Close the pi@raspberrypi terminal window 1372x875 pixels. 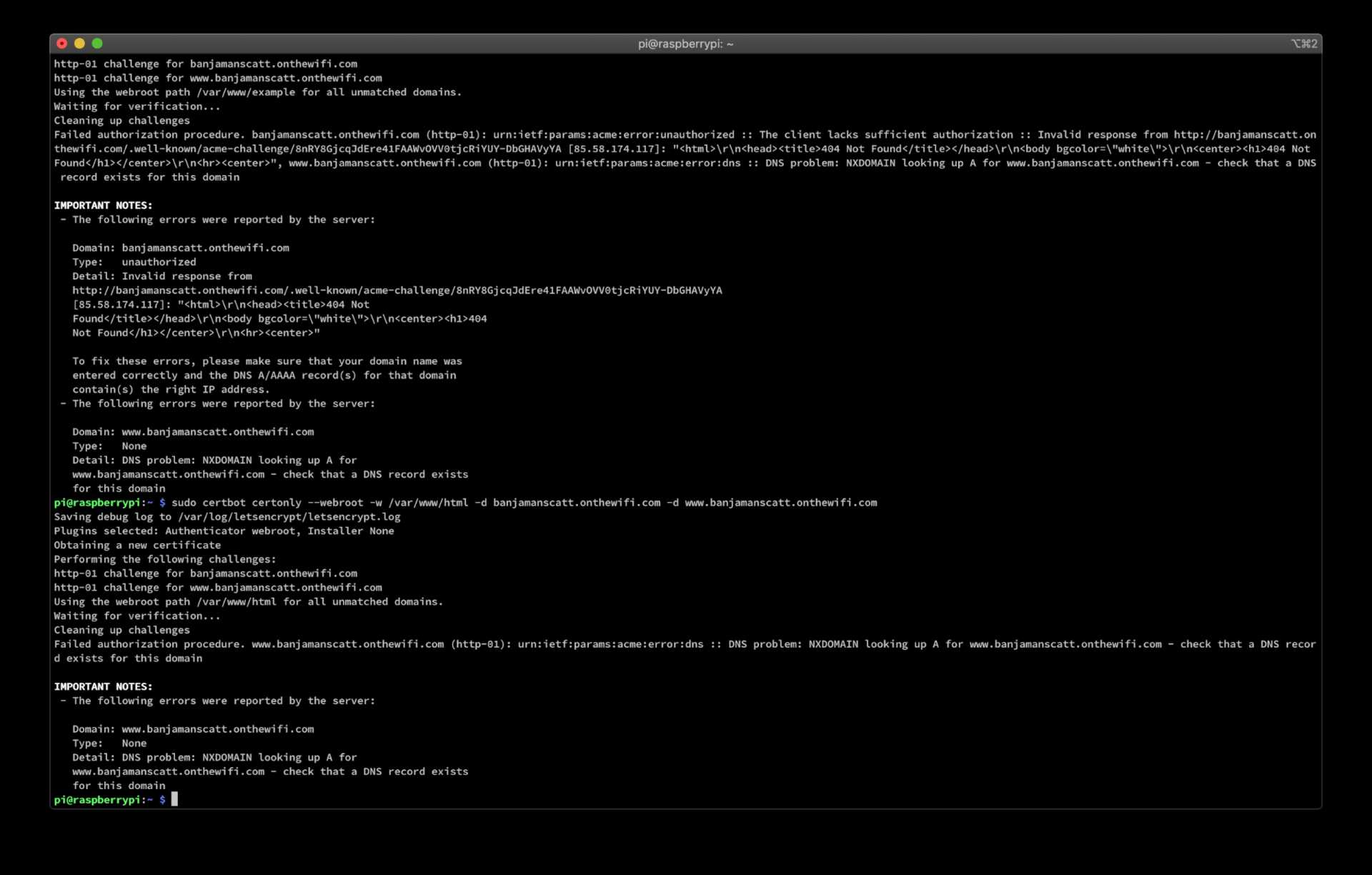pyautogui.click(x=62, y=44)
